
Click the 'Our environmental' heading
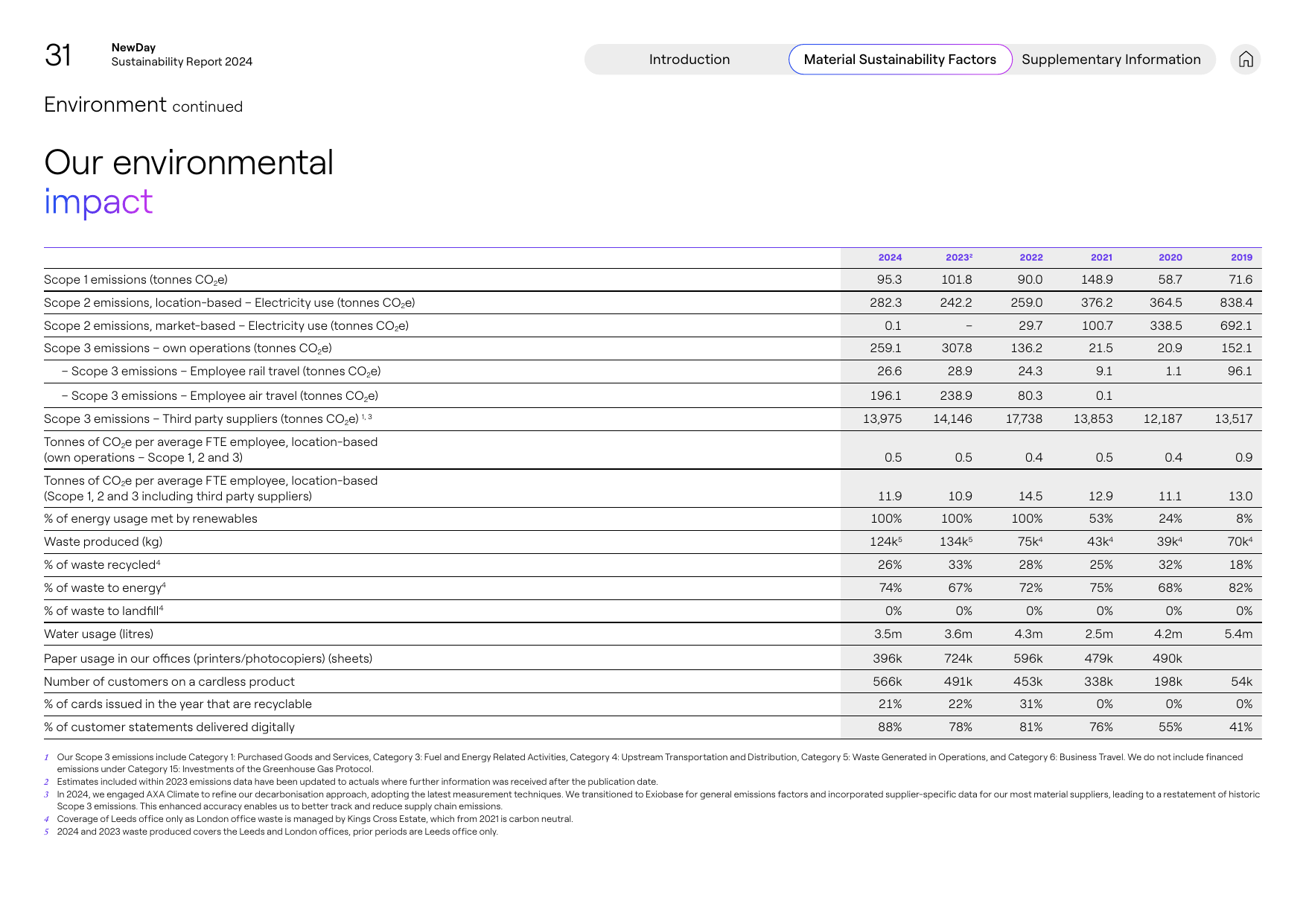(x=189, y=162)
